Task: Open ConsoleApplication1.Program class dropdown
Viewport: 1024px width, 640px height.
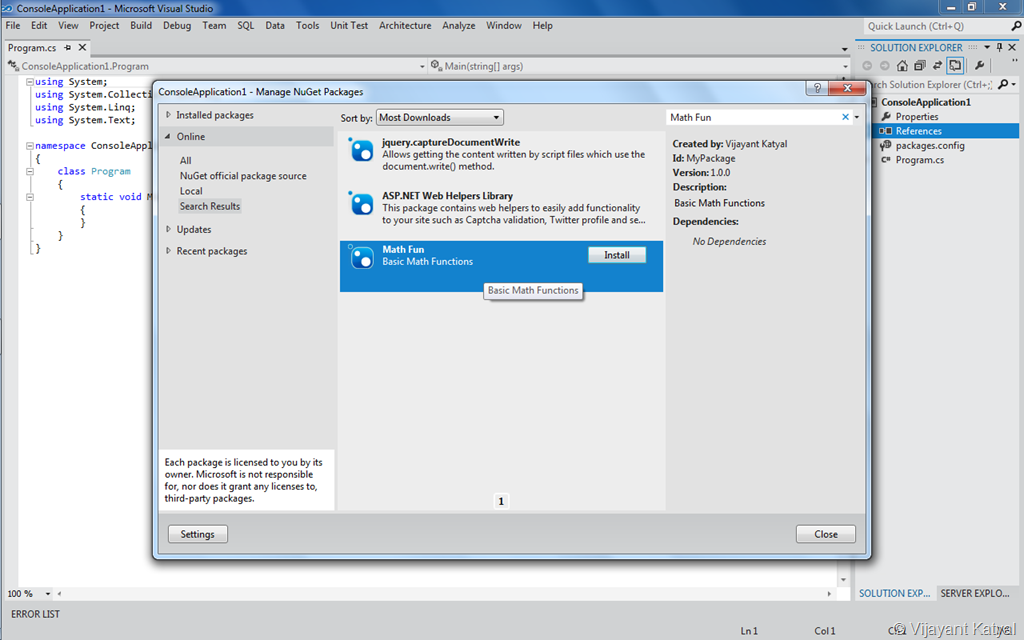Action: 422,66
